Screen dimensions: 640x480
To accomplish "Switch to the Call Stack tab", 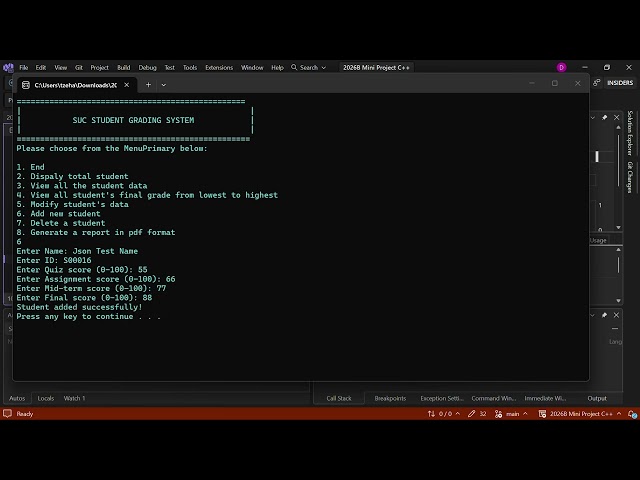I will pyautogui.click(x=339, y=398).
